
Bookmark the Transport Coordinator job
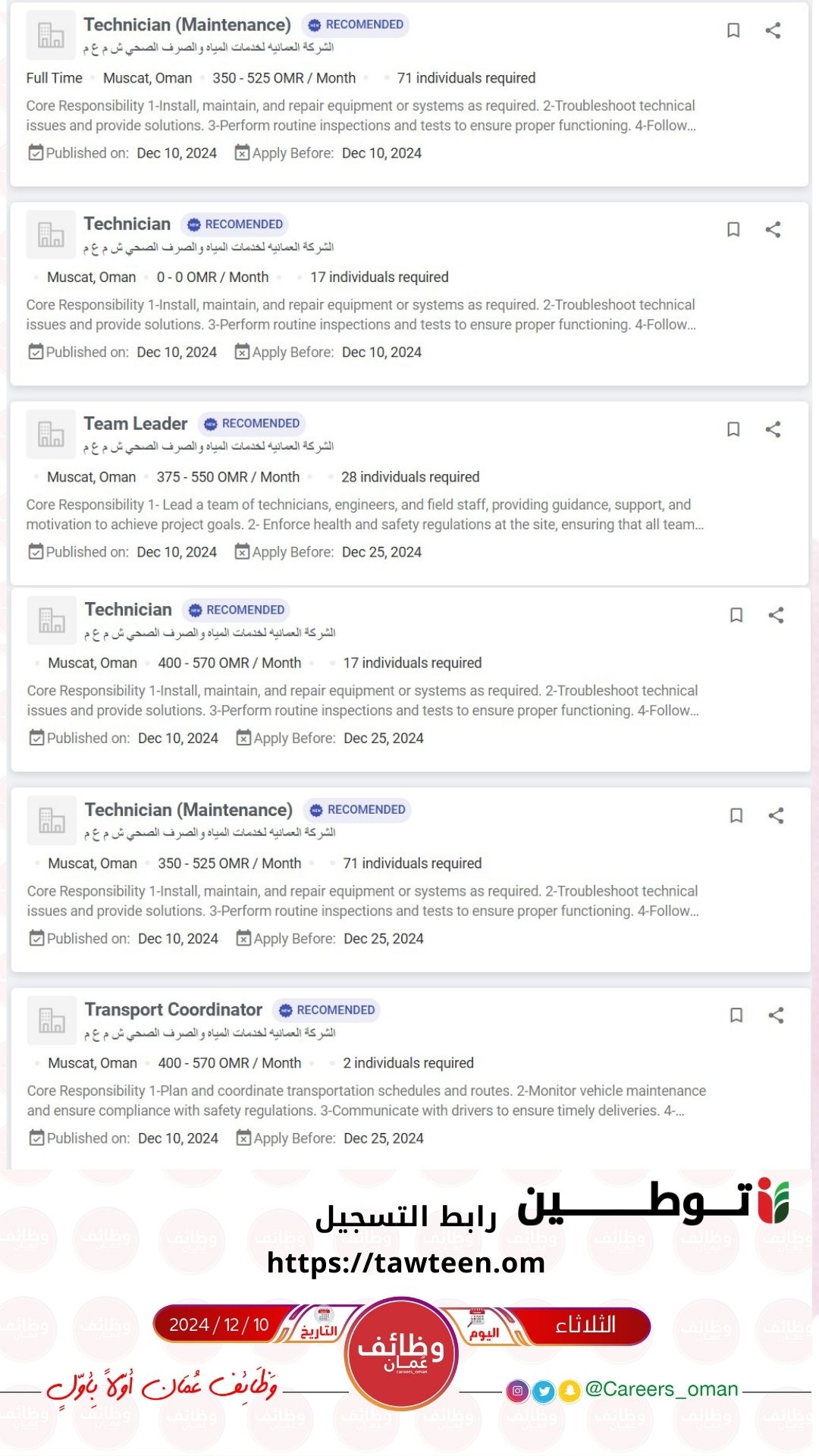click(736, 1015)
